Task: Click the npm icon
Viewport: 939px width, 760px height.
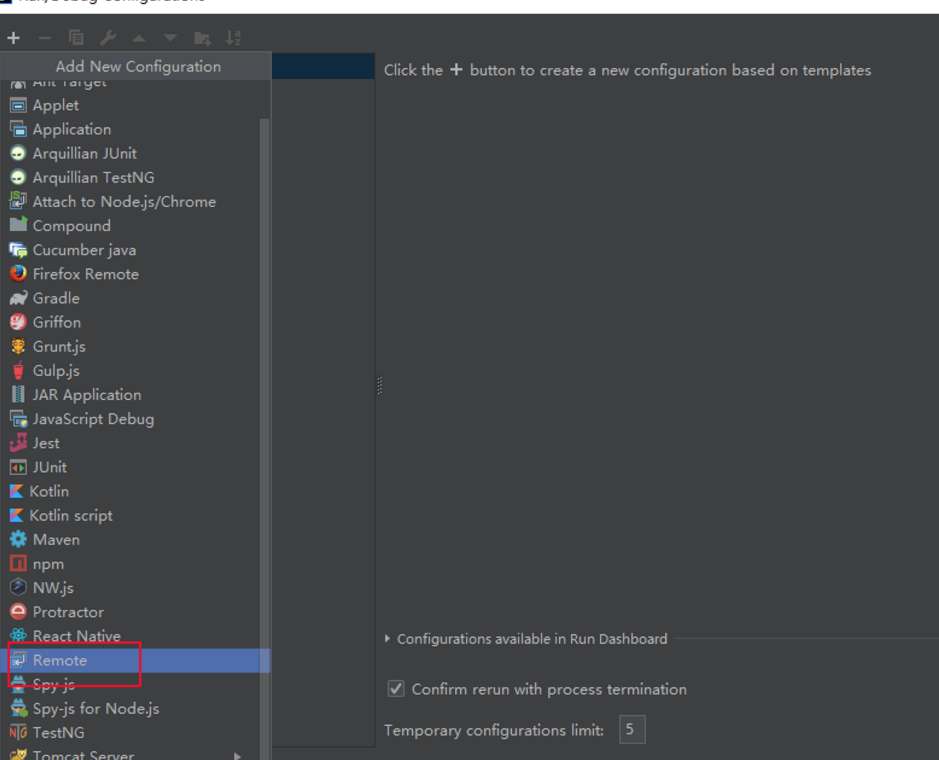Action: [19, 563]
